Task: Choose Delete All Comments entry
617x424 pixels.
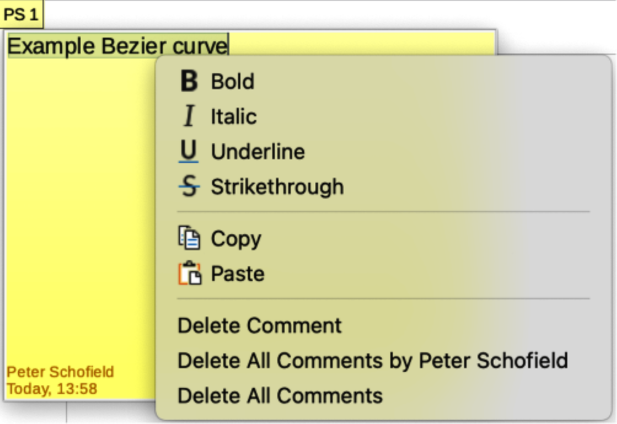Action: pyautogui.click(x=280, y=395)
